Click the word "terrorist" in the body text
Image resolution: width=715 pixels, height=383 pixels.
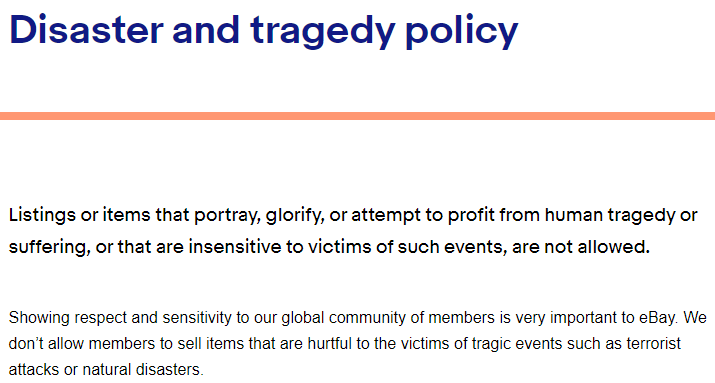click(653, 343)
